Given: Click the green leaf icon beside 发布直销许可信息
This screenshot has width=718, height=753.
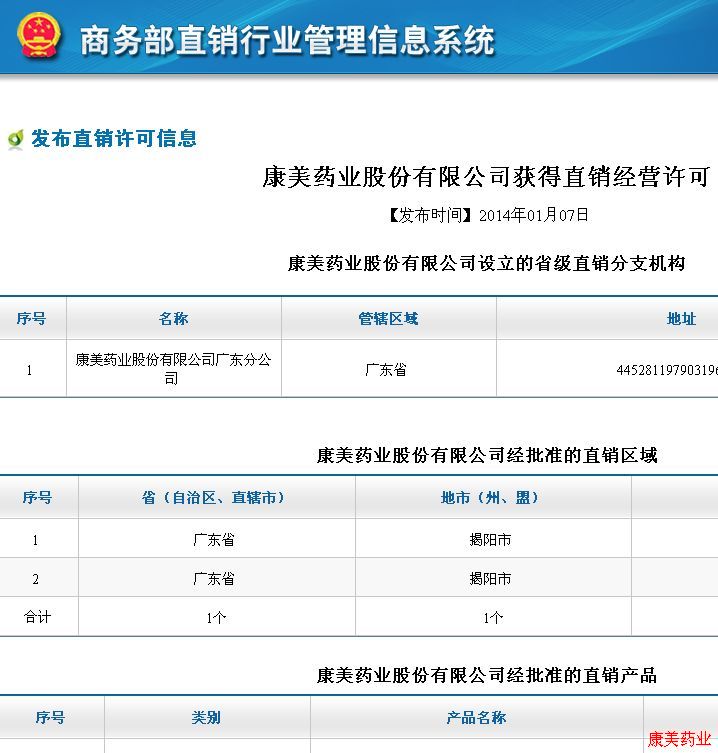Looking at the screenshot, I should point(15,139).
